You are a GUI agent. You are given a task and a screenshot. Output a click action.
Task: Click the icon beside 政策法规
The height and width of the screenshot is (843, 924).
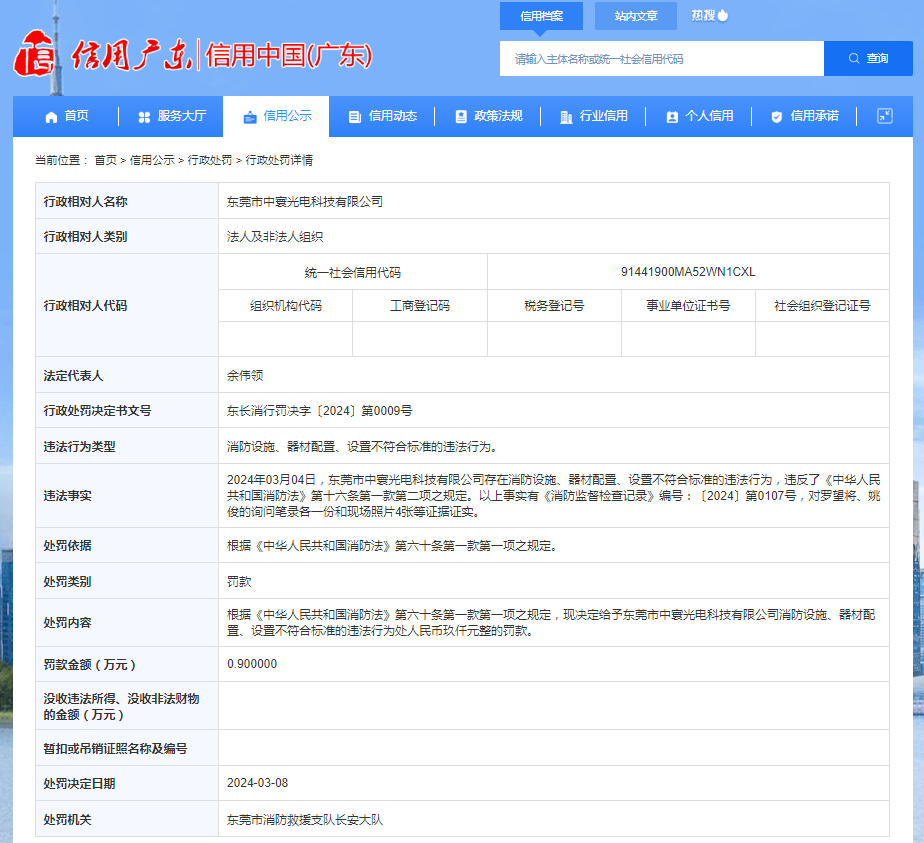[x=461, y=117]
